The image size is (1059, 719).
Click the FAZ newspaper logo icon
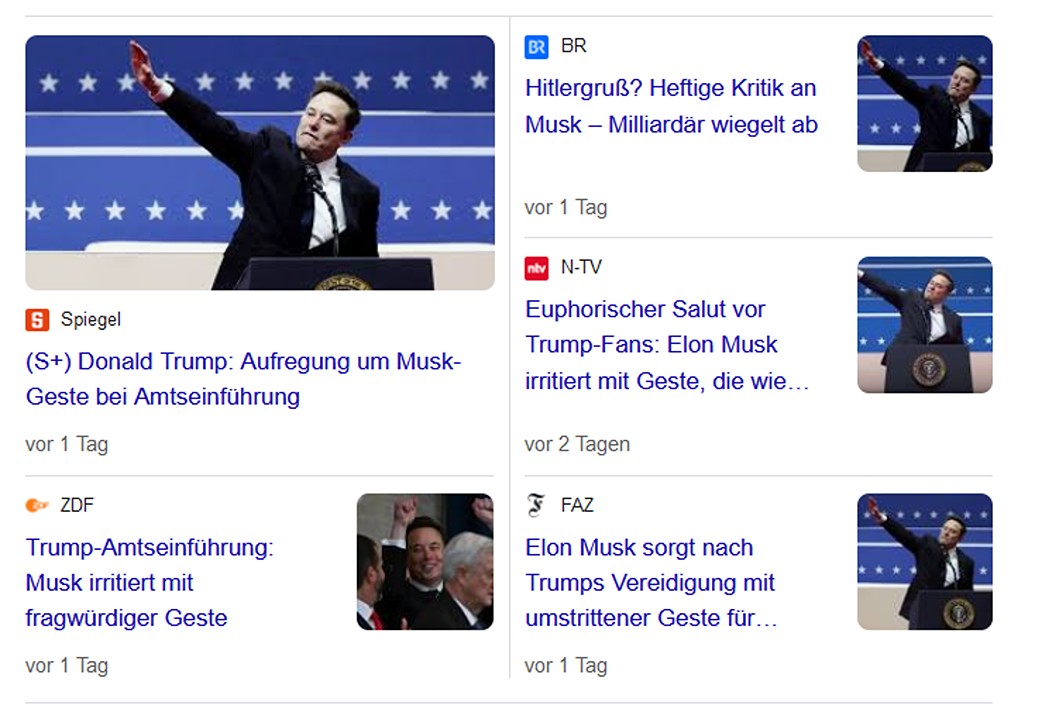[x=537, y=506]
